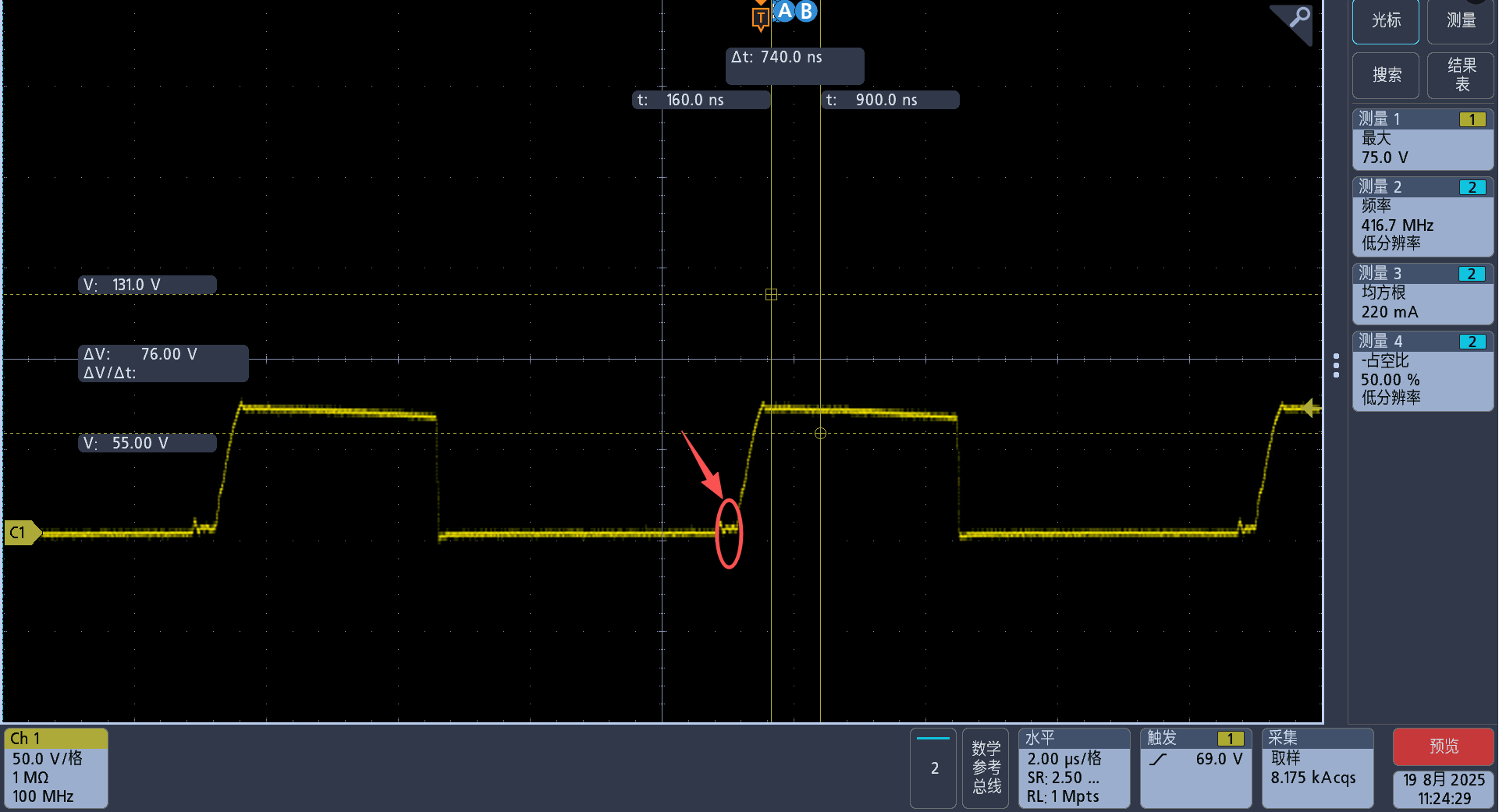This screenshot has width=1499, height=812.
Task: Click the red 预览 button
Action: pyautogui.click(x=1444, y=746)
